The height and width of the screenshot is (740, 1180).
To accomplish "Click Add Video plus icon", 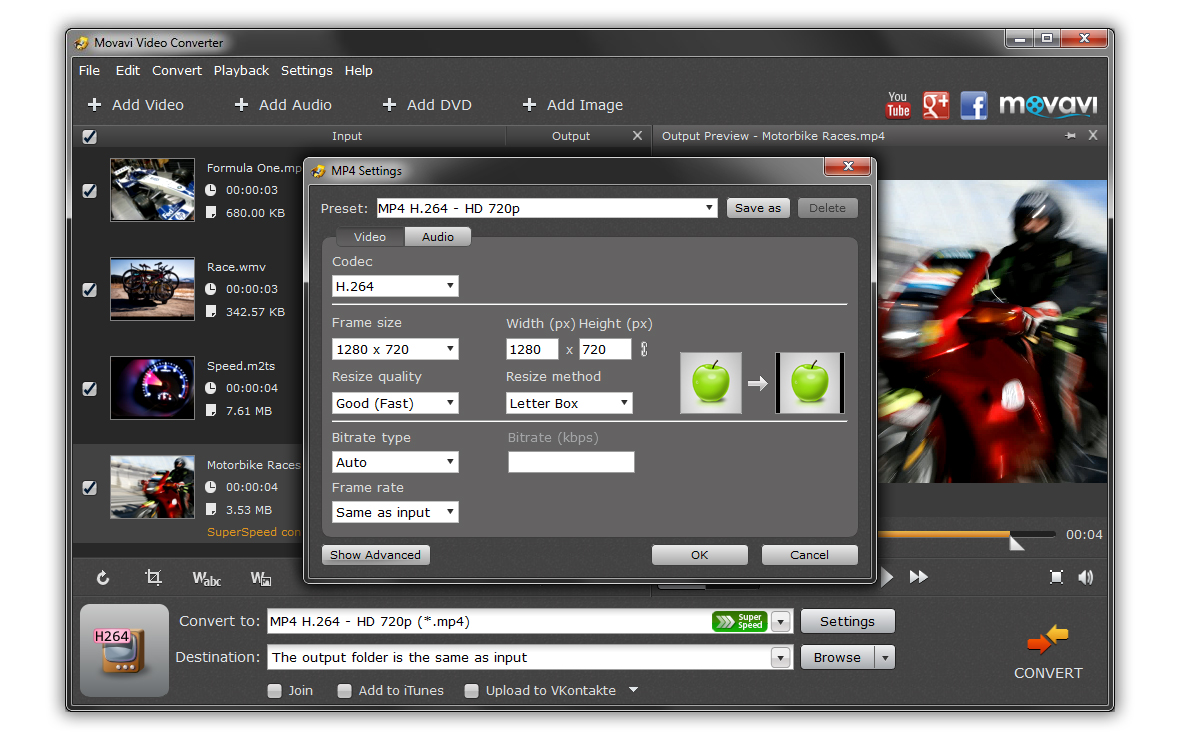I will pyautogui.click(x=94, y=105).
